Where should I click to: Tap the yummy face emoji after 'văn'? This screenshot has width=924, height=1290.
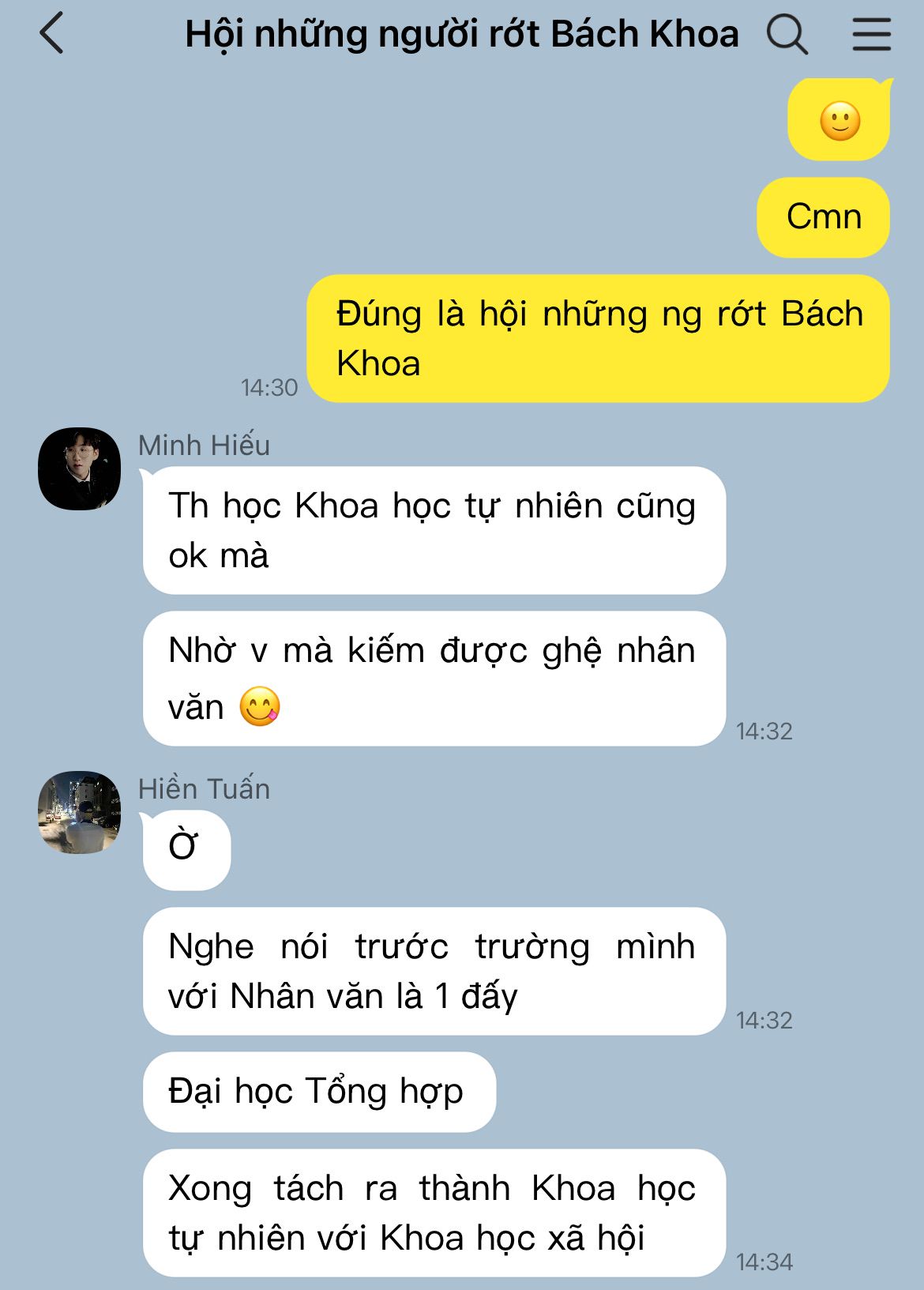coord(260,706)
